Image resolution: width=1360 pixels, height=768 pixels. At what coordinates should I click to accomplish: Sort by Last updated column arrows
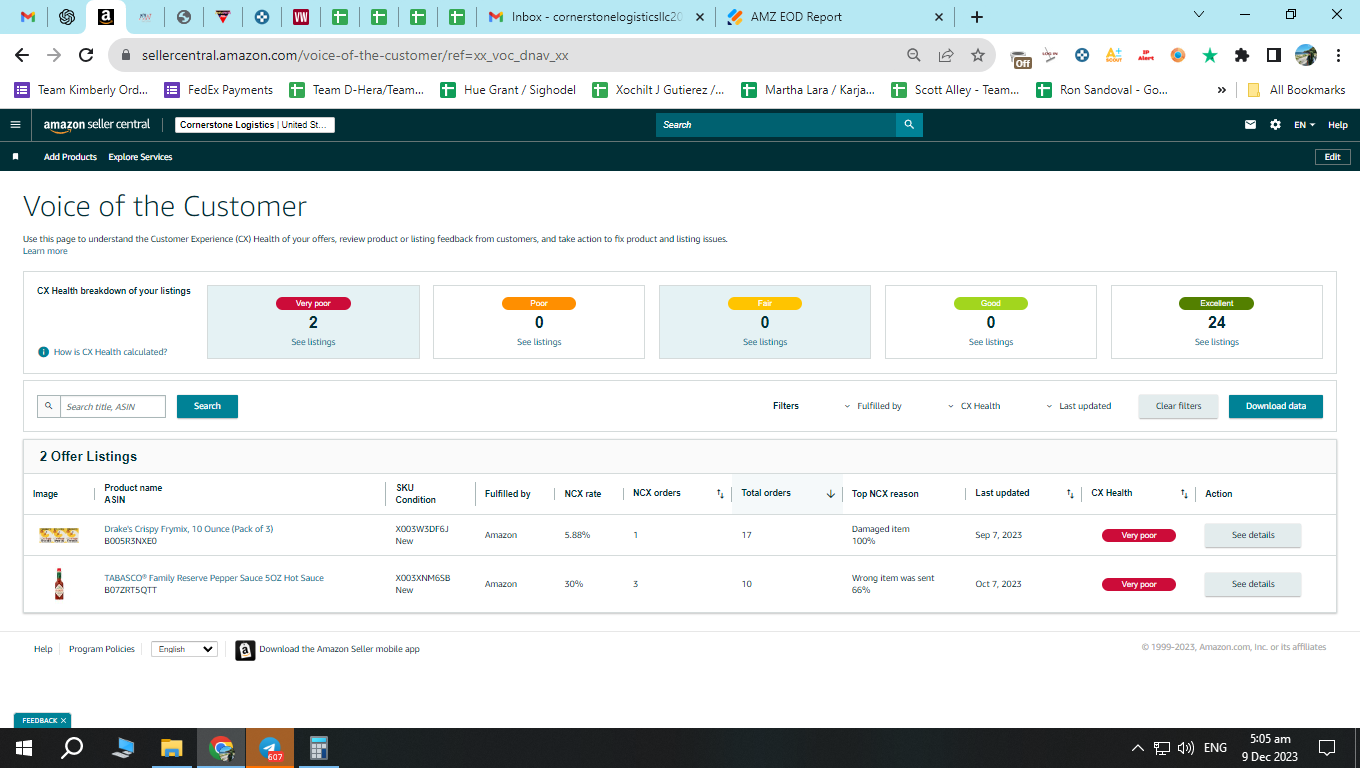pos(1070,494)
